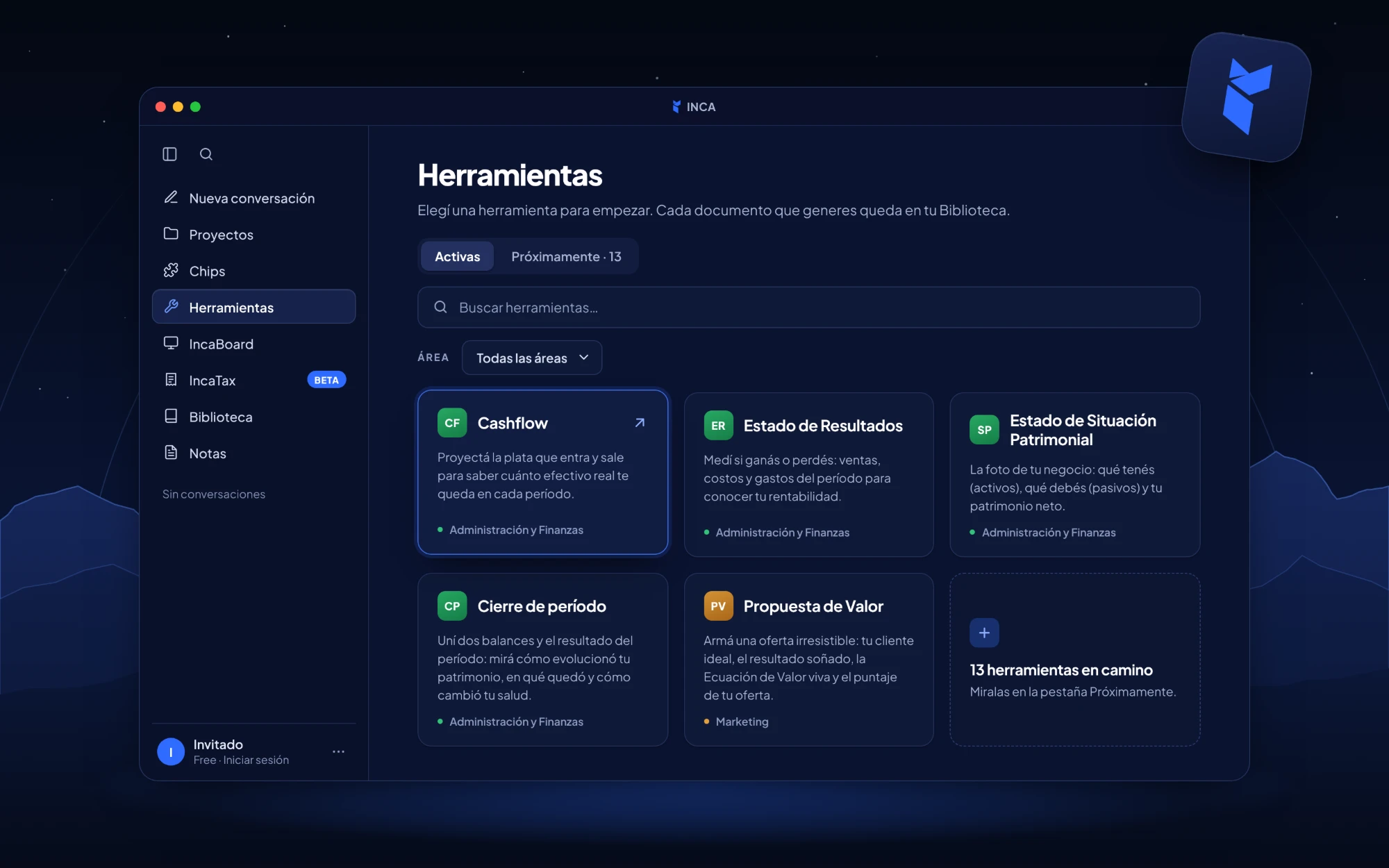Open the Estado de Situación Patrimonial title
This screenshot has width=1389, height=868.
(x=1083, y=430)
